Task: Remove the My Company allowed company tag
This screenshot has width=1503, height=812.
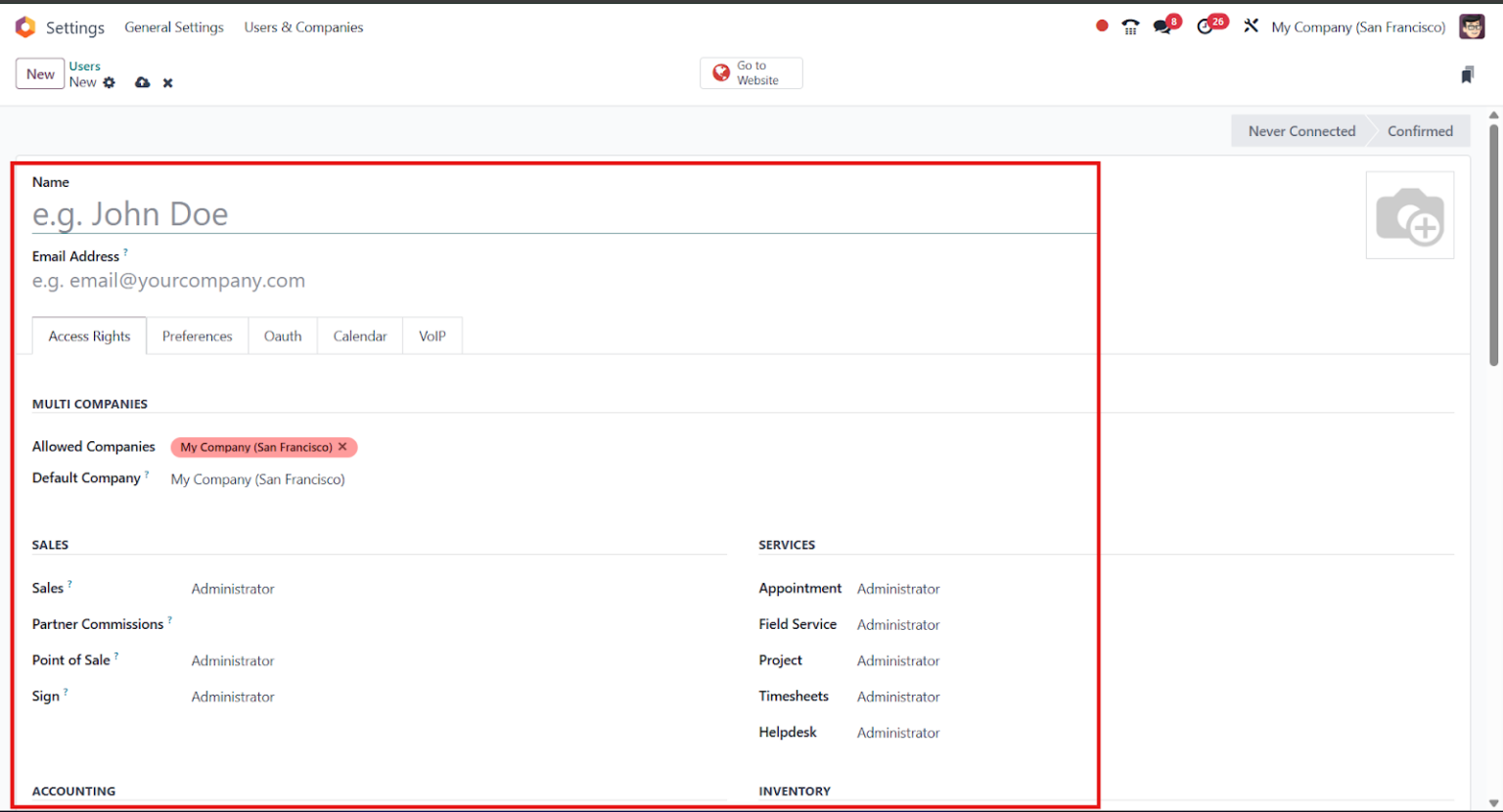Action: (x=342, y=447)
